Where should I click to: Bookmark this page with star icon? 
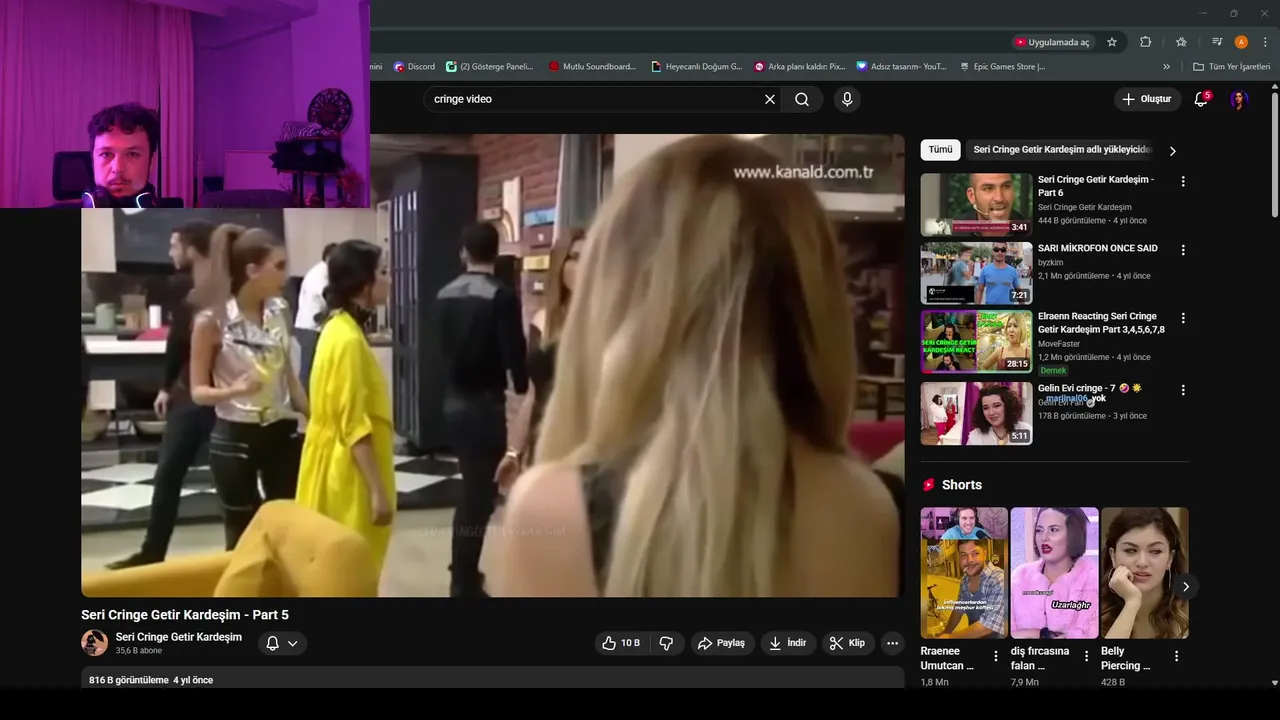click(x=1111, y=42)
